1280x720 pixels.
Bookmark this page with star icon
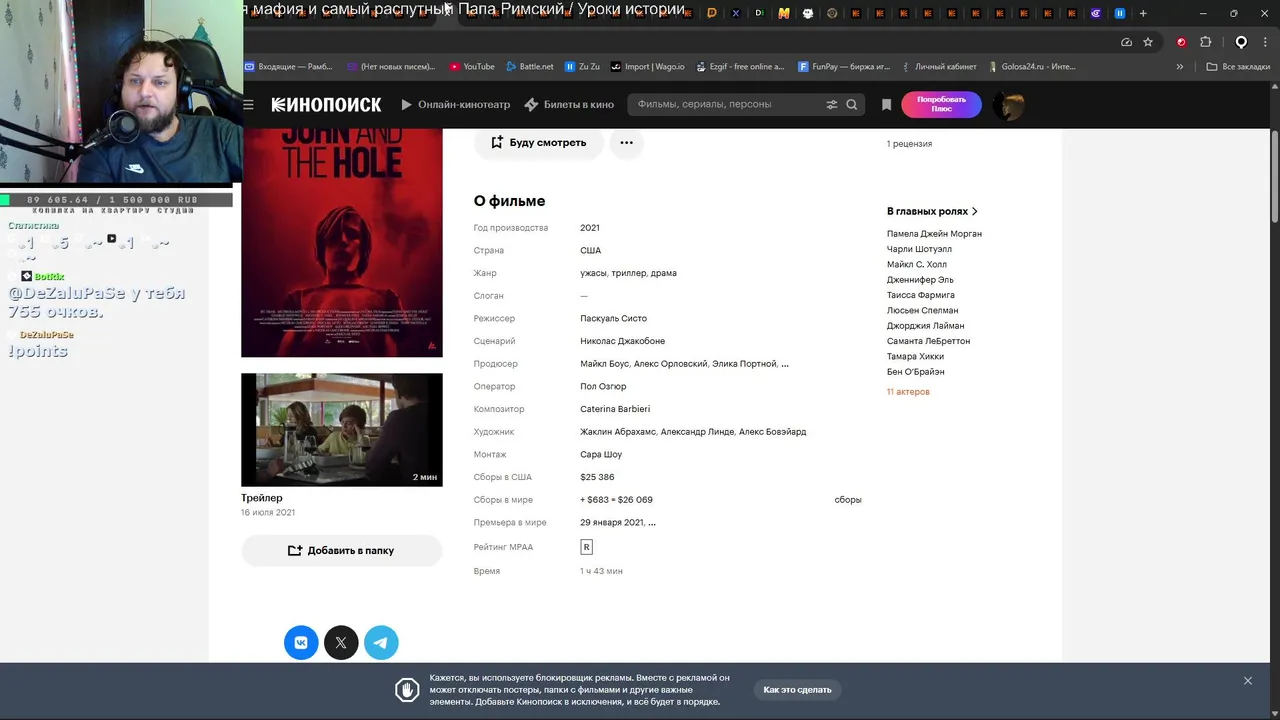coord(1148,42)
